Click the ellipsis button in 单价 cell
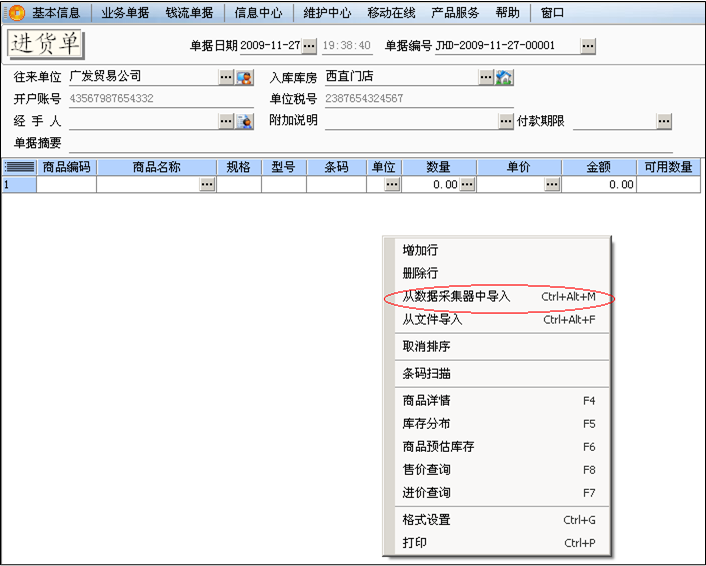This screenshot has height=566, width=706. coord(551,185)
